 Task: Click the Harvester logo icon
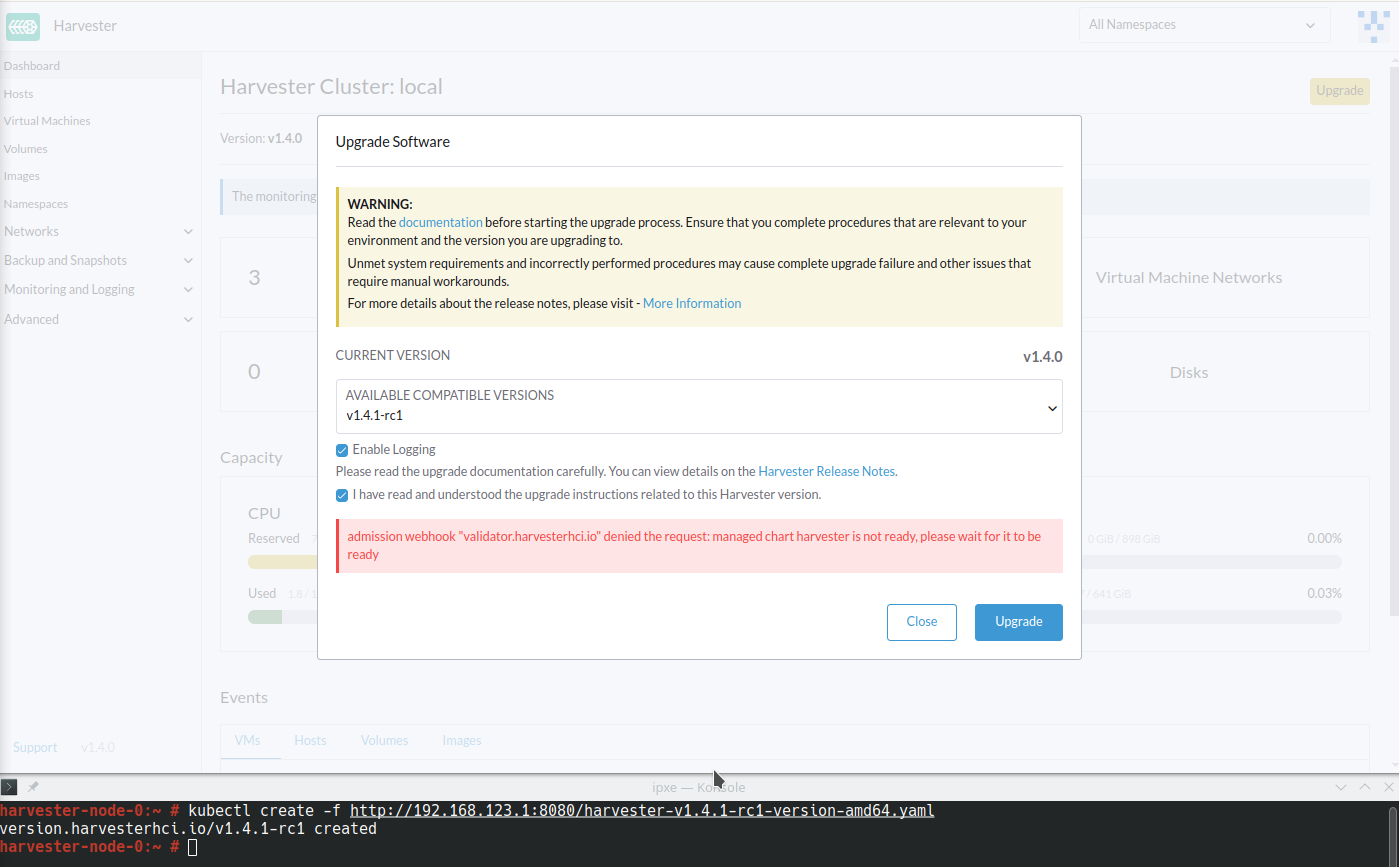[x=22, y=26]
